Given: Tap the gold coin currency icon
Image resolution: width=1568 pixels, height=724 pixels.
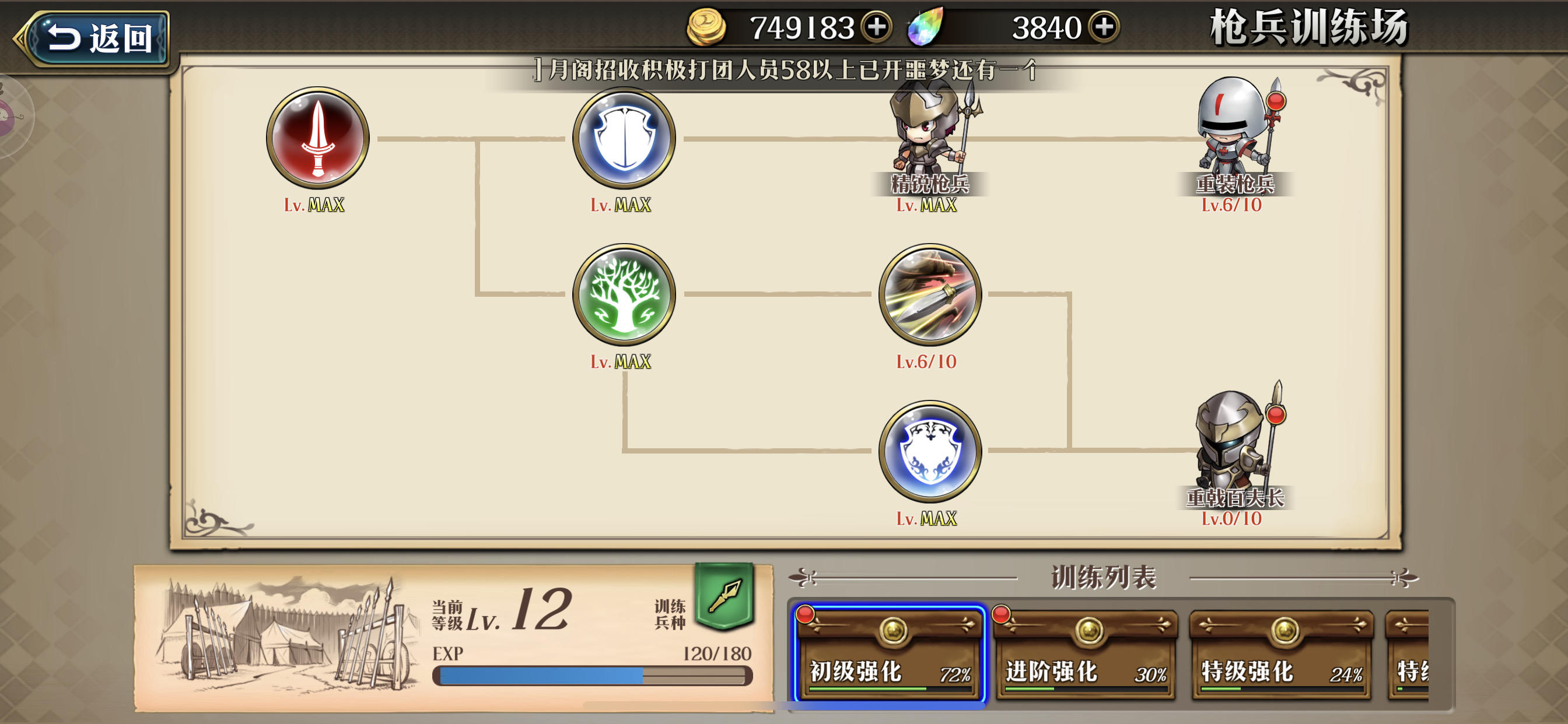Looking at the screenshot, I should coord(706,27).
